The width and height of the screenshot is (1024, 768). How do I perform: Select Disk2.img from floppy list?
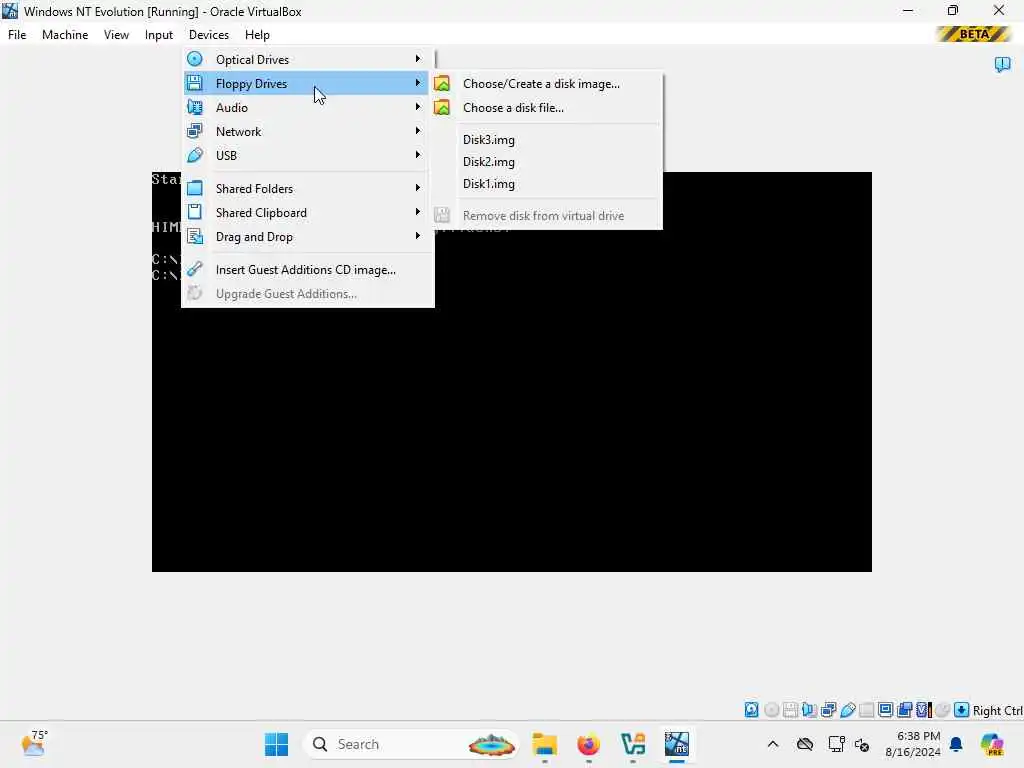click(x=488, y=161)
